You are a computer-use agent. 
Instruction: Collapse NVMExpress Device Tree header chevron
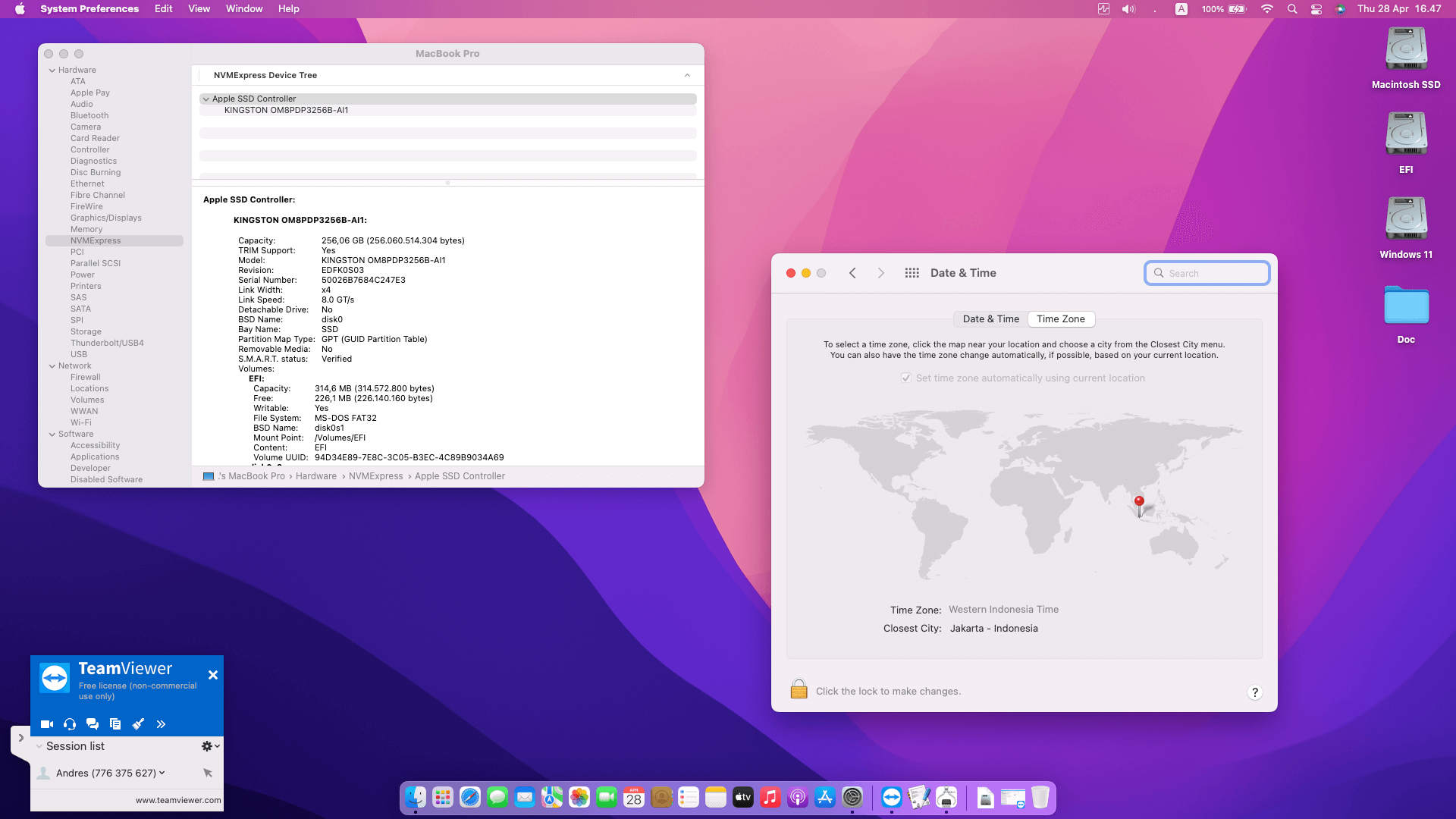point(687,75)
